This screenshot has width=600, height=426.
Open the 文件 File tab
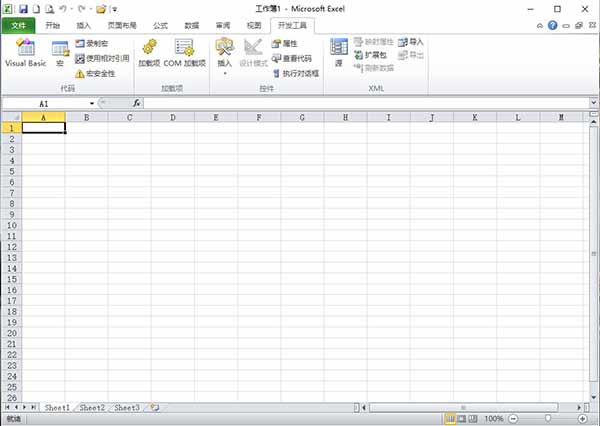18,25
